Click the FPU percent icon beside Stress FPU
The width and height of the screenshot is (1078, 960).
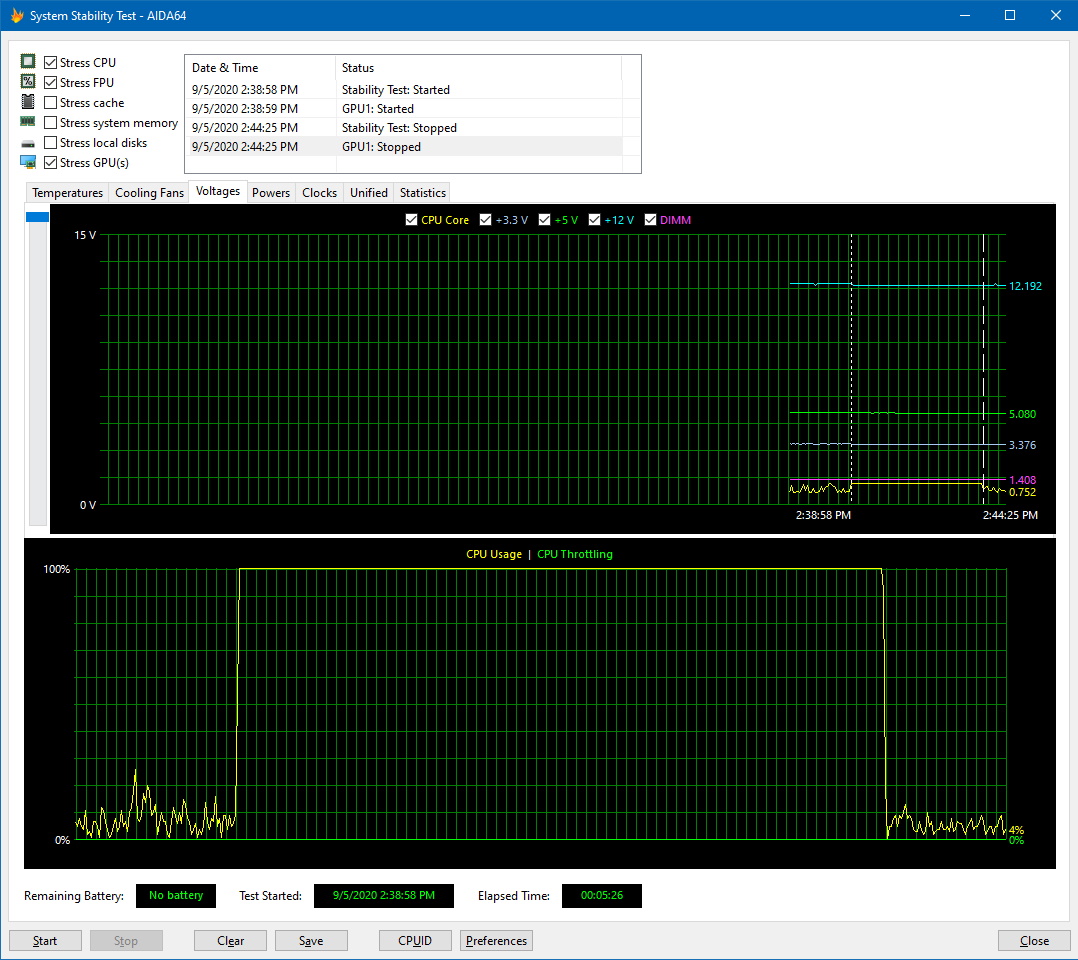click(x=28, y=82)
